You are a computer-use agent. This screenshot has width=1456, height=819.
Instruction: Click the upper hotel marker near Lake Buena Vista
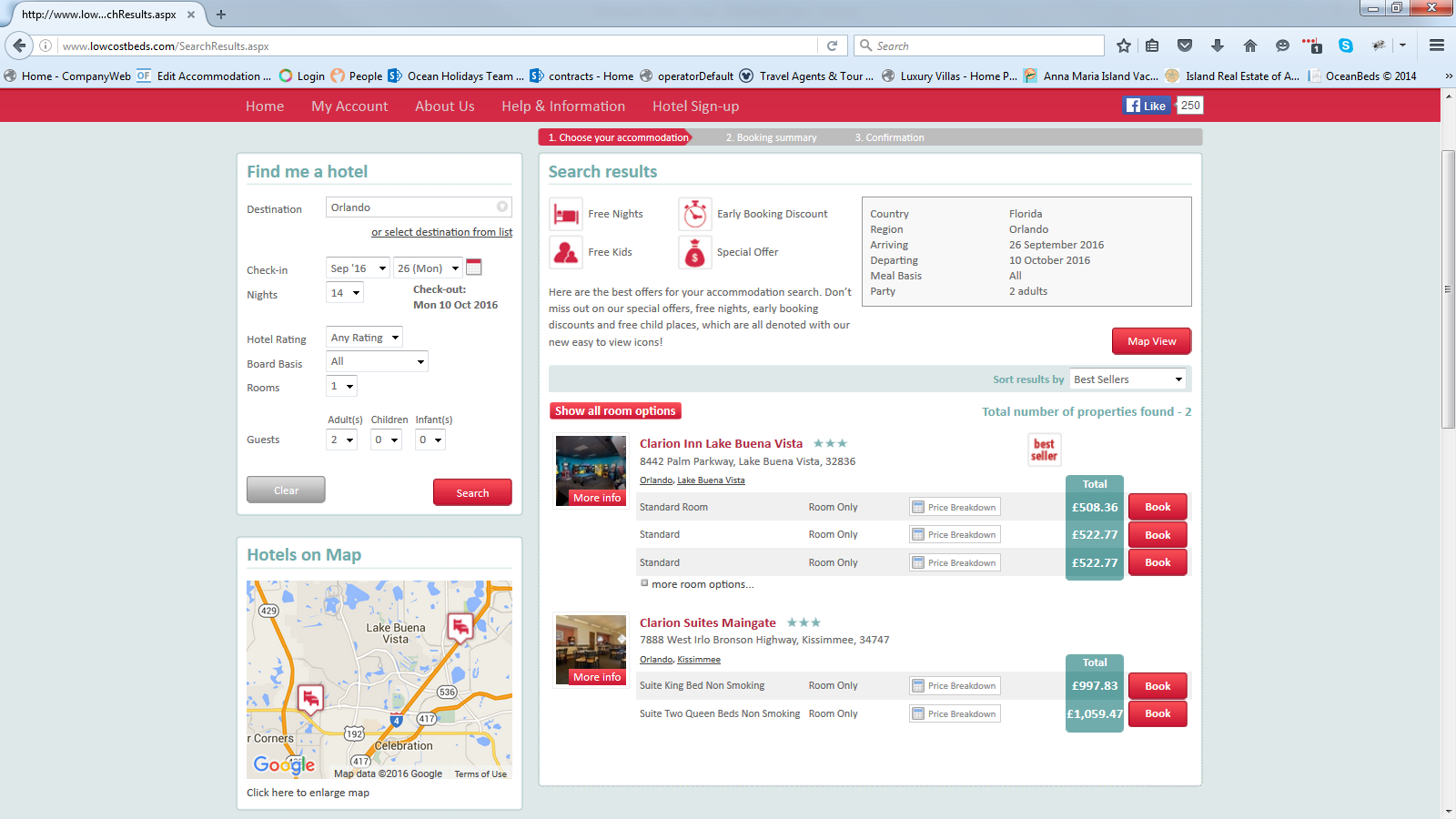[x=460, y=628]
